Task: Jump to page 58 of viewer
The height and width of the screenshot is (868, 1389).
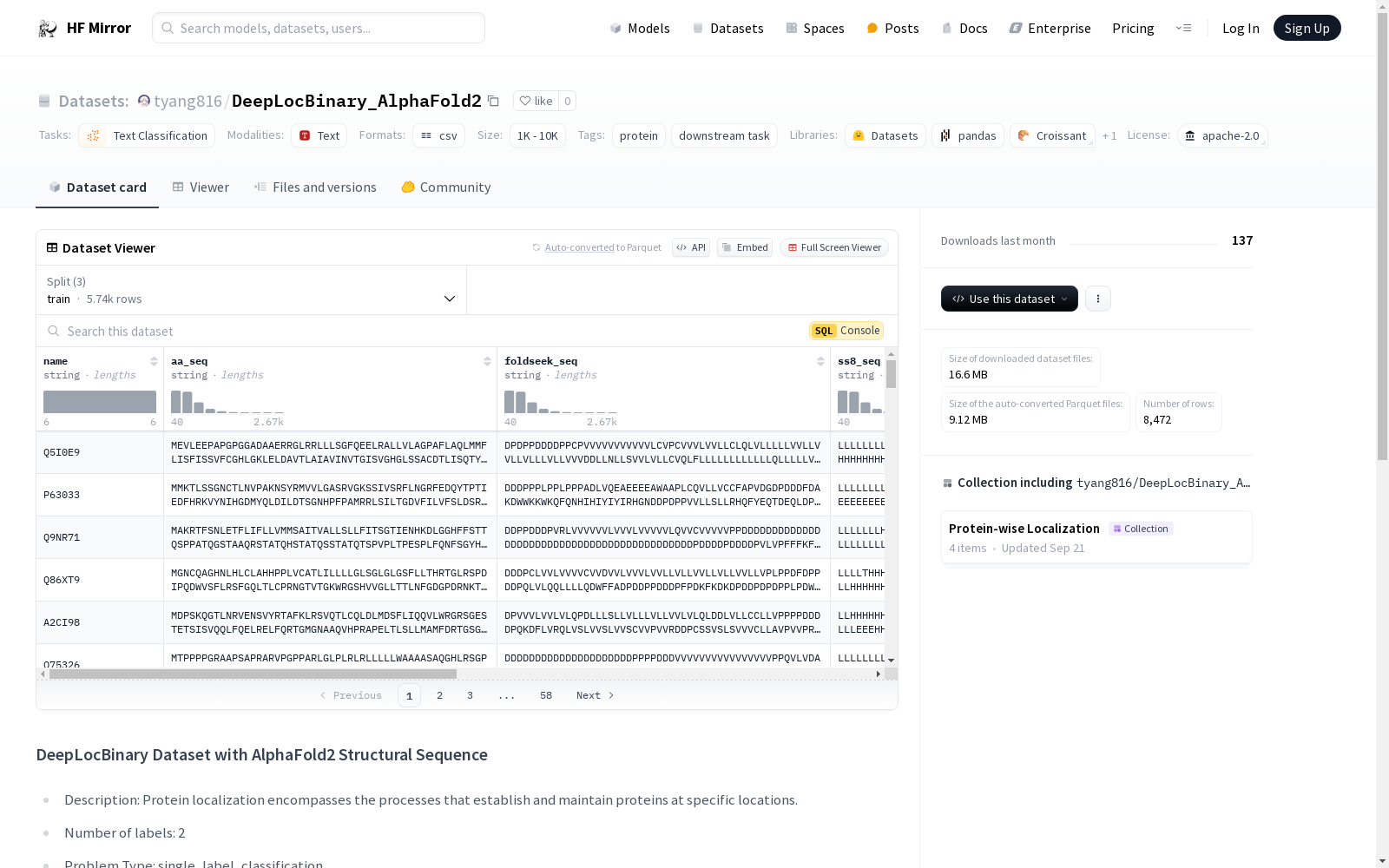Action: [545, 695]
